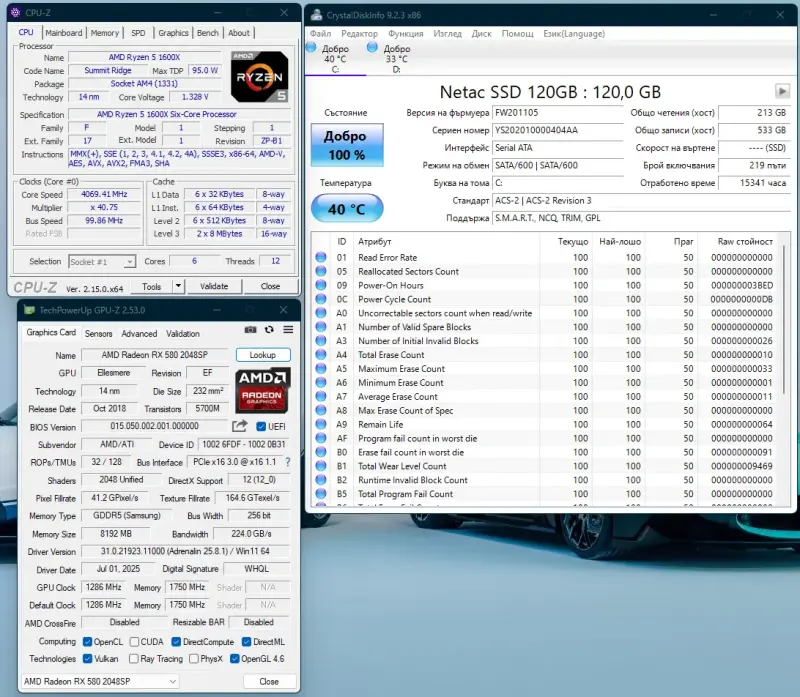Take a GPU-Z screenshot with camera icon
This screenshot has width=800, height=697.
(251, 329)
